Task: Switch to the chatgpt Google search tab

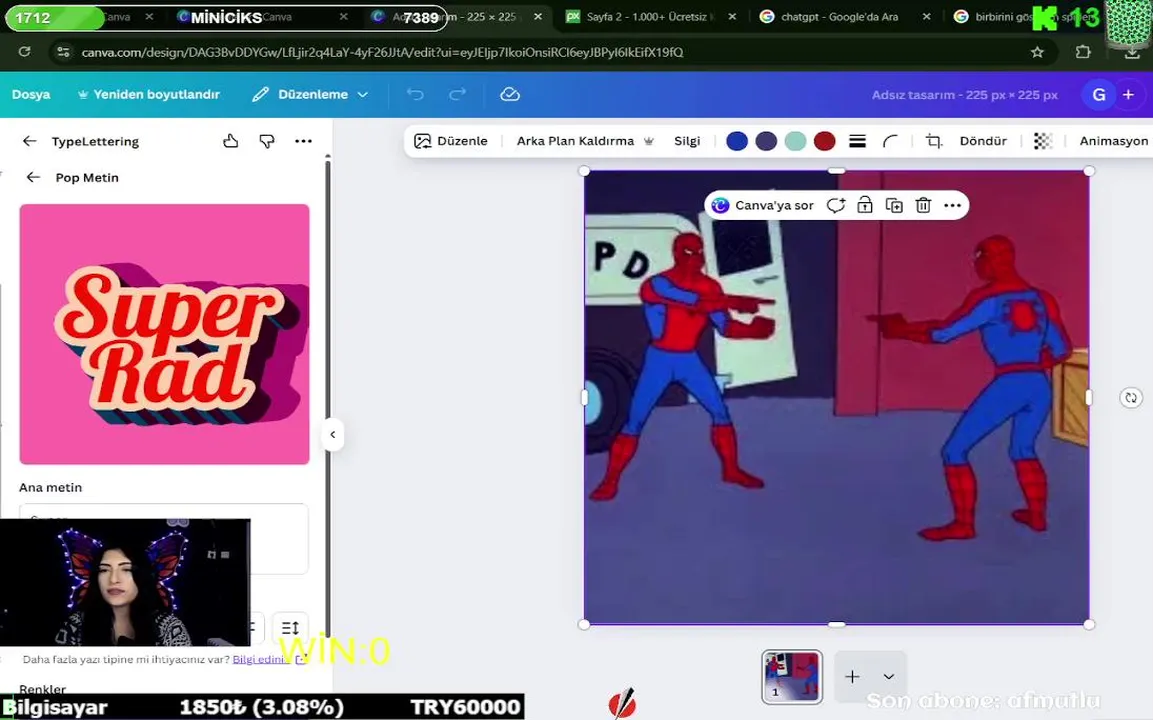Action: click(x=839, y=16)
